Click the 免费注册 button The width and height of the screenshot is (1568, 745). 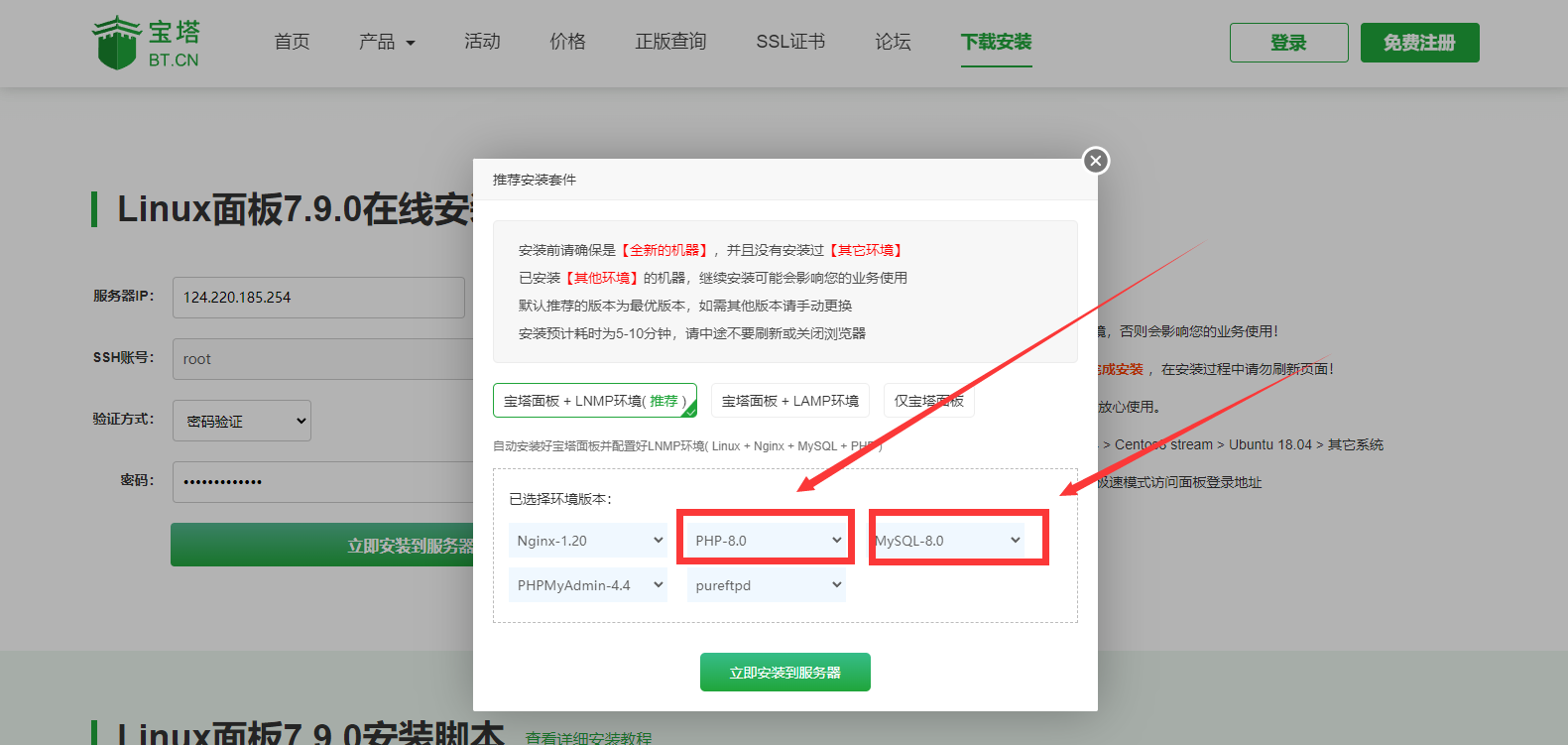1419,43
